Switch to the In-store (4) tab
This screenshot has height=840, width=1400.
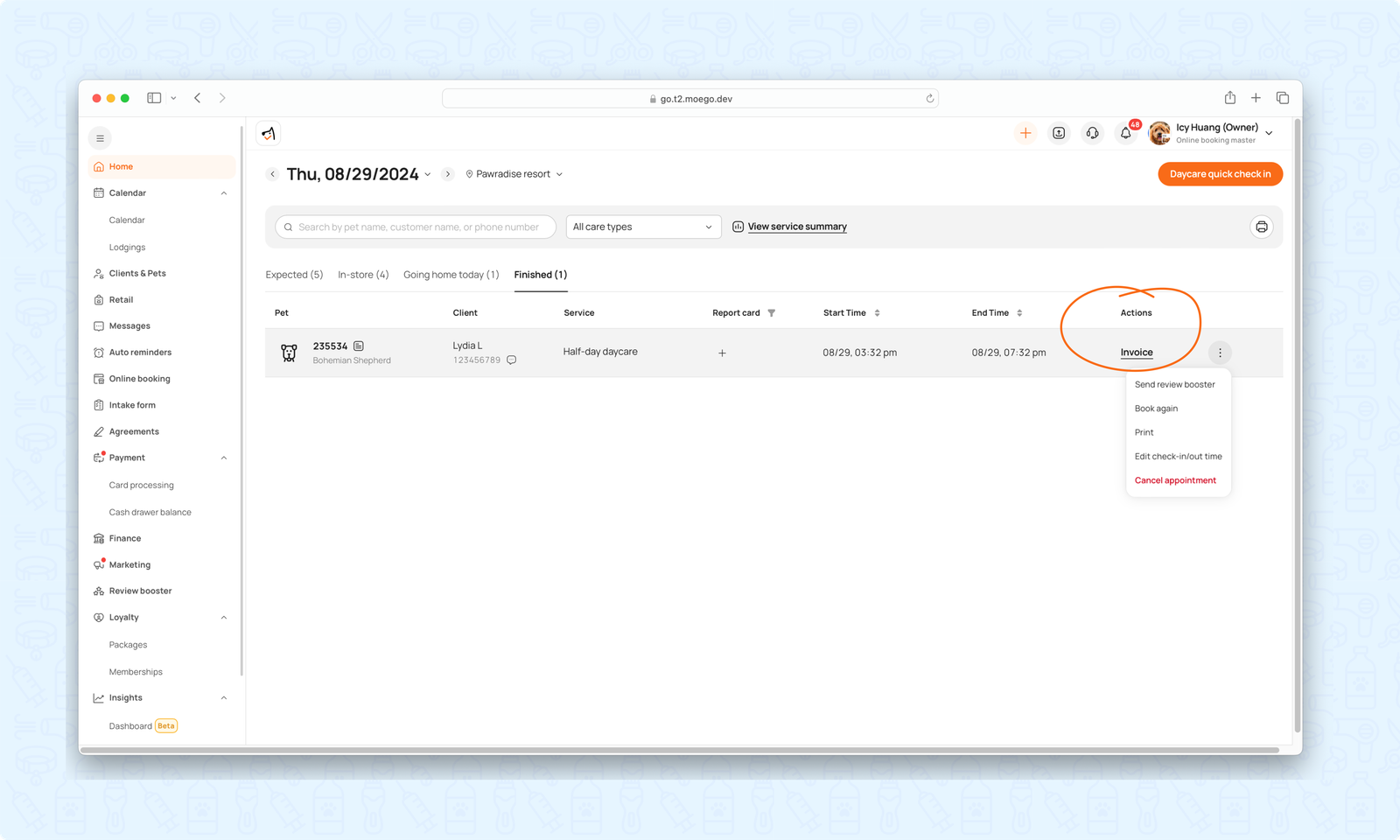coord(363,275)
